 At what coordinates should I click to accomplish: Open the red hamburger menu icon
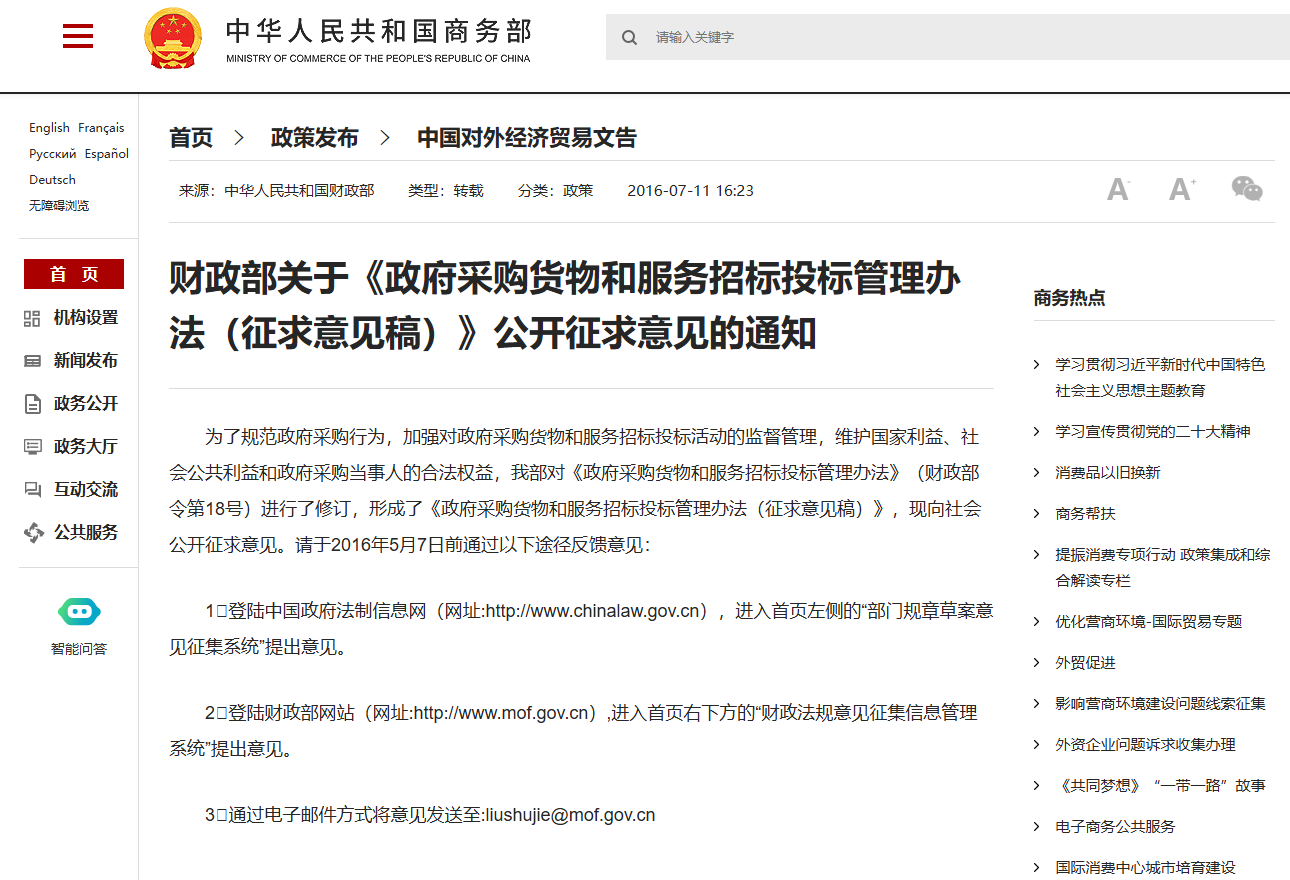point(77,37)
